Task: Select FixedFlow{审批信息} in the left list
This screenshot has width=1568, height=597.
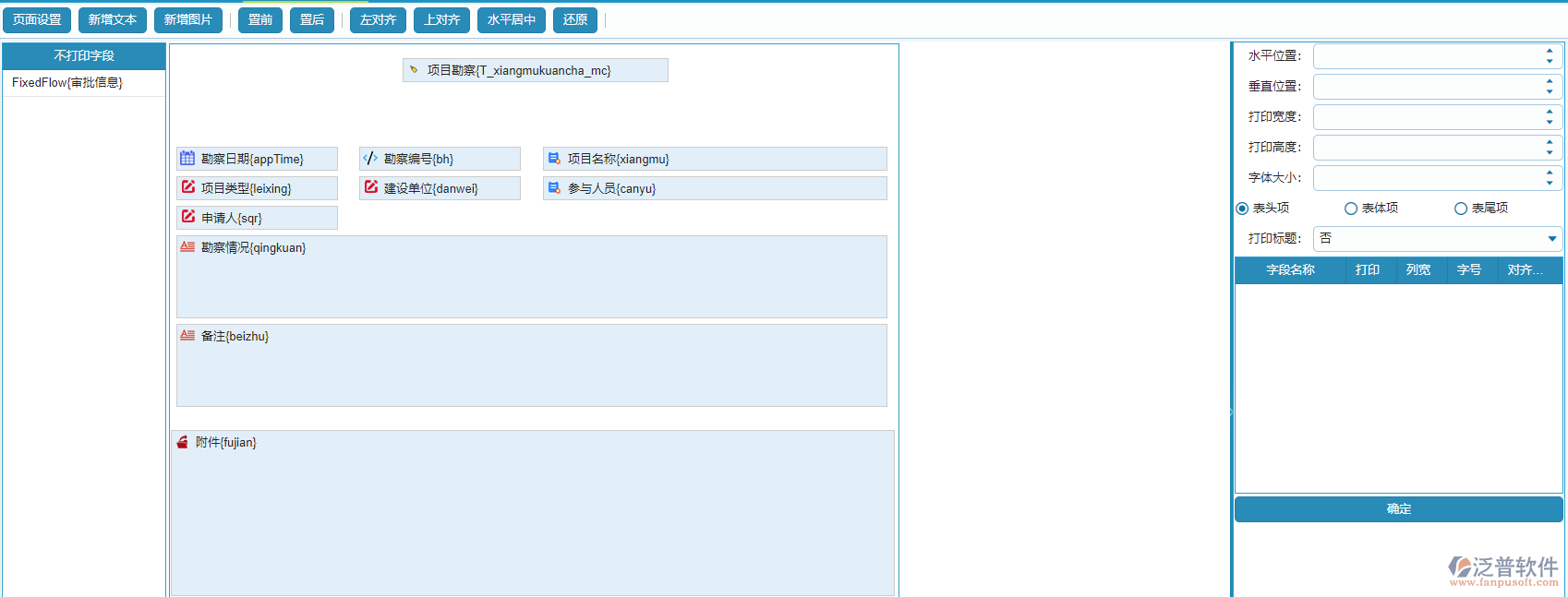Action: pos(84,83)
